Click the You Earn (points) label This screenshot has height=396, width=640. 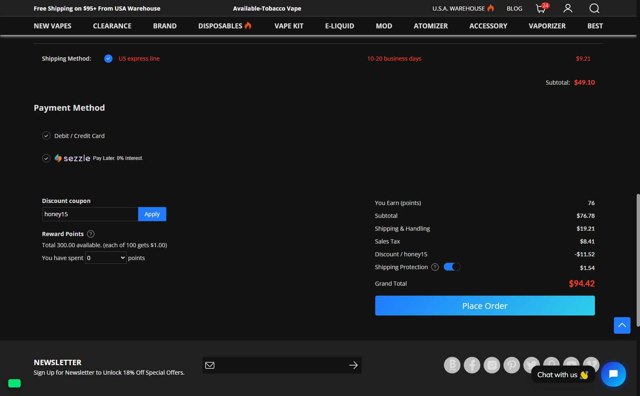[x=398, y=203]
